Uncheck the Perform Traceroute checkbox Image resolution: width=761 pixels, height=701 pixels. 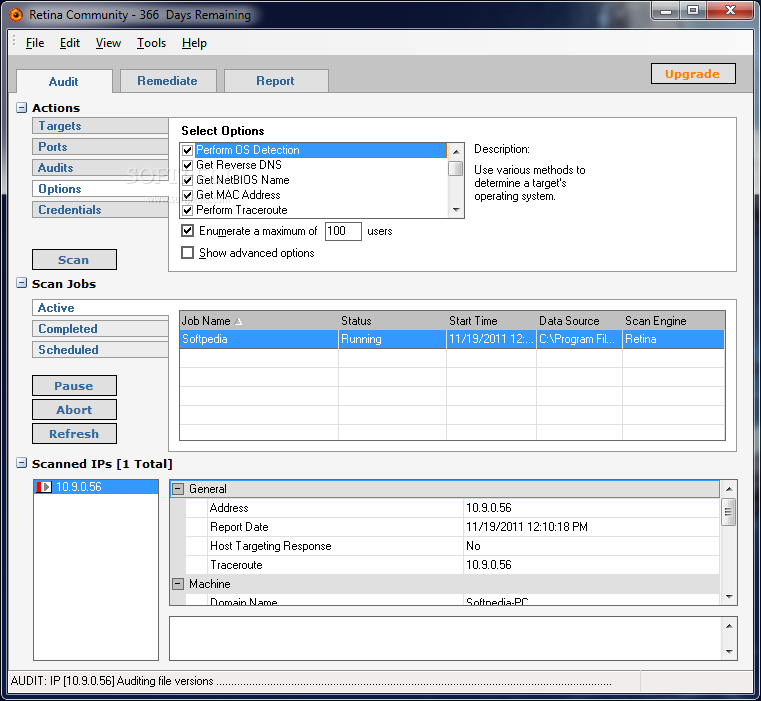pos(188,211)
